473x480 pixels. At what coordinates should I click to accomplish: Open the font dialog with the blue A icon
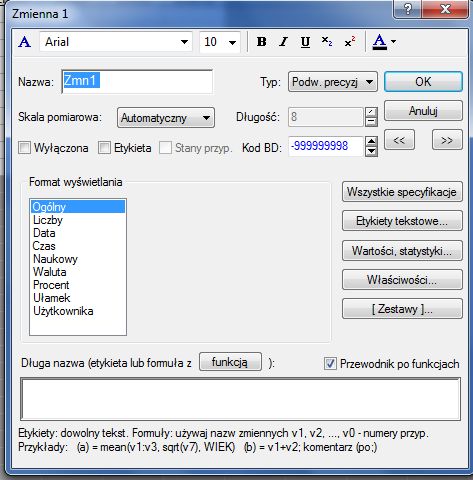[25, 42]
